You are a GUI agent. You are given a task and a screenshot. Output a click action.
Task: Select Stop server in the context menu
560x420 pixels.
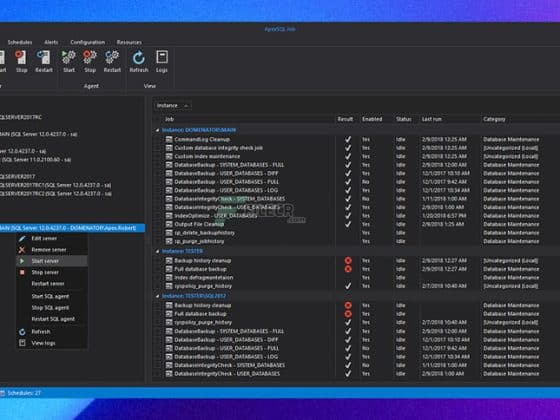pyautogui.click(x=52, y=272)
